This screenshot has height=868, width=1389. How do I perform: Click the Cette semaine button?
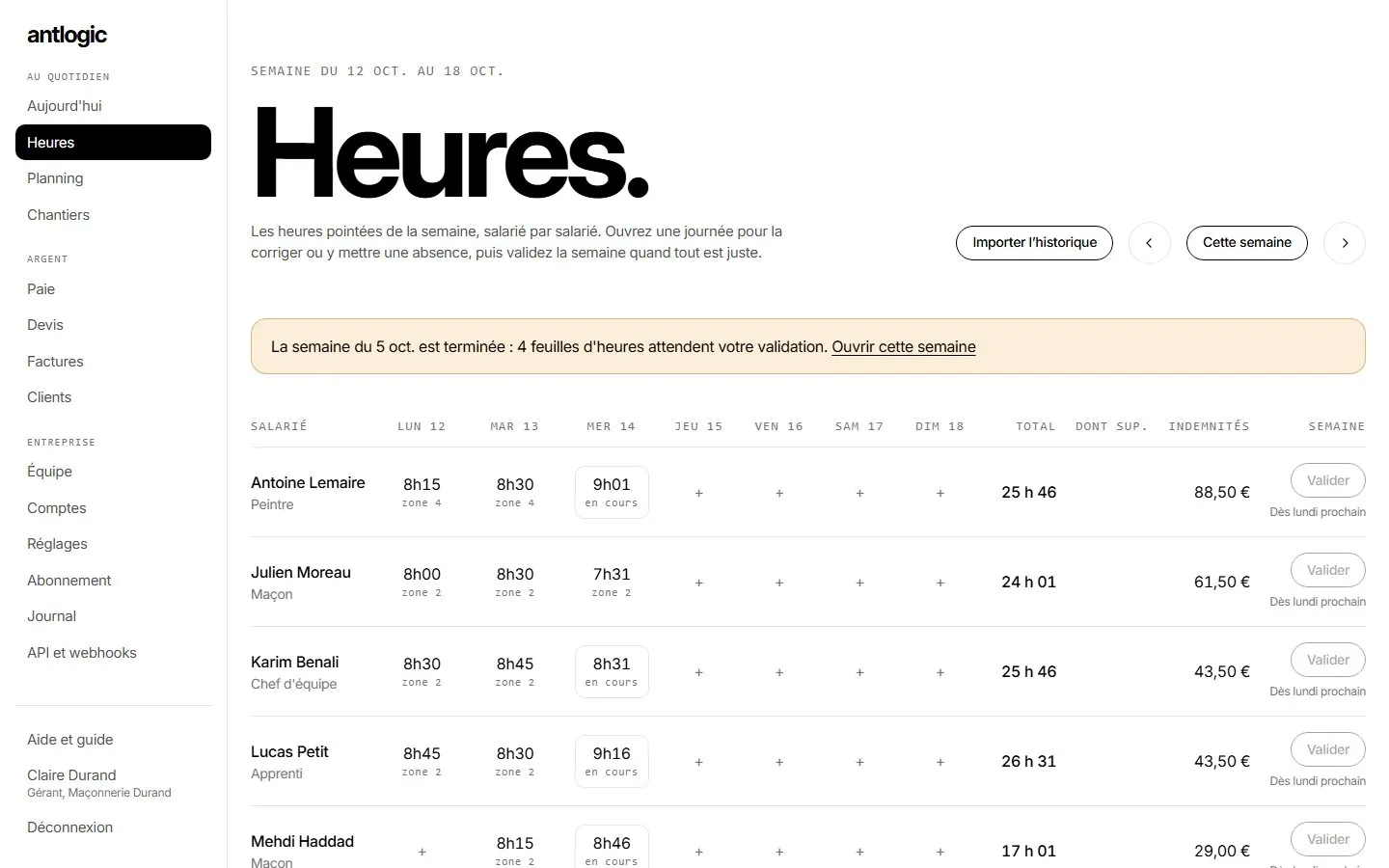point(1247,243)
